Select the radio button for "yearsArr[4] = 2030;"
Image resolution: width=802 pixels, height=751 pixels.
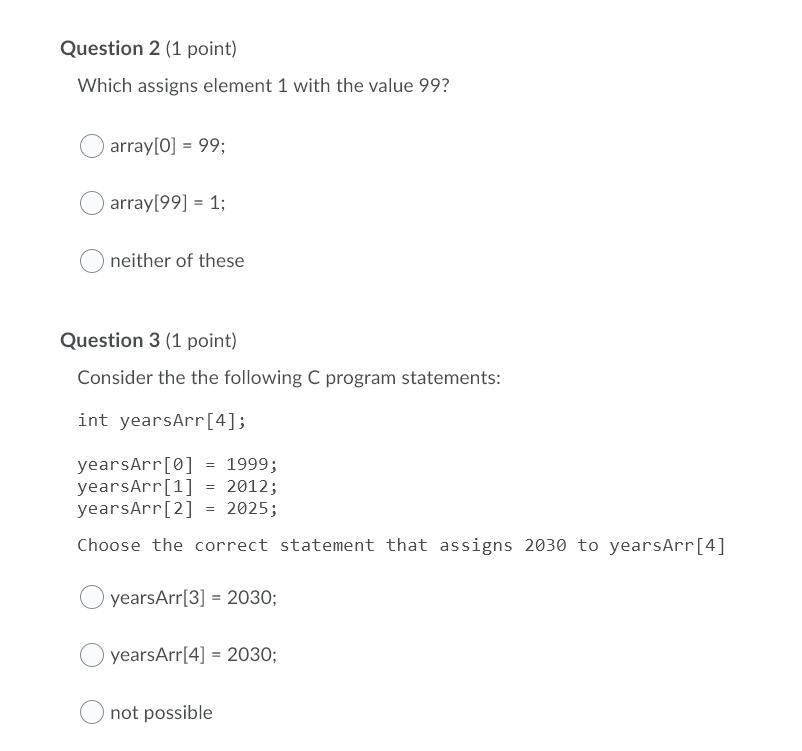pyautogui.click(x=91, y=655)
